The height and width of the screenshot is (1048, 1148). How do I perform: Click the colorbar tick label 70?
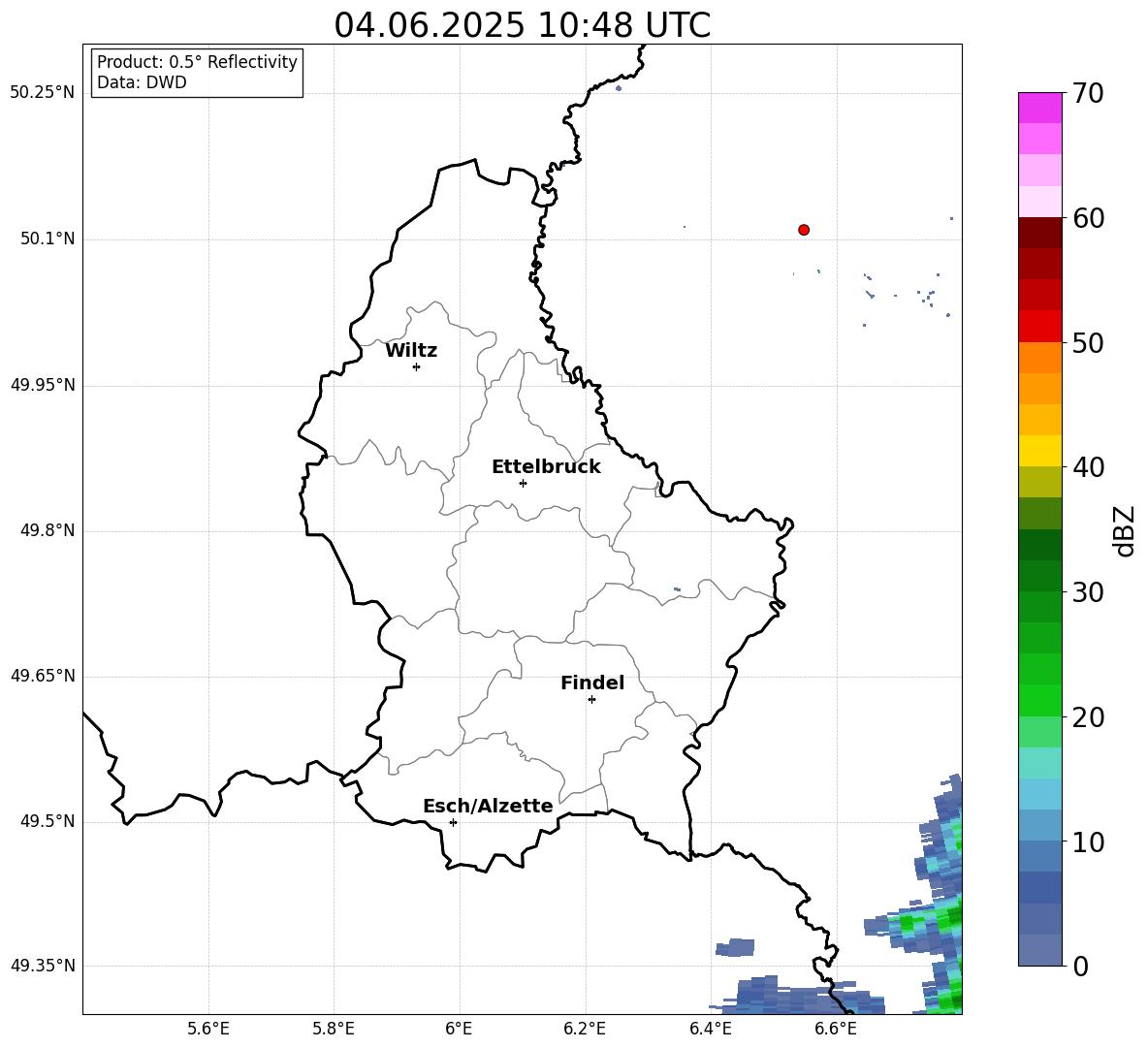pos(1088,93)
